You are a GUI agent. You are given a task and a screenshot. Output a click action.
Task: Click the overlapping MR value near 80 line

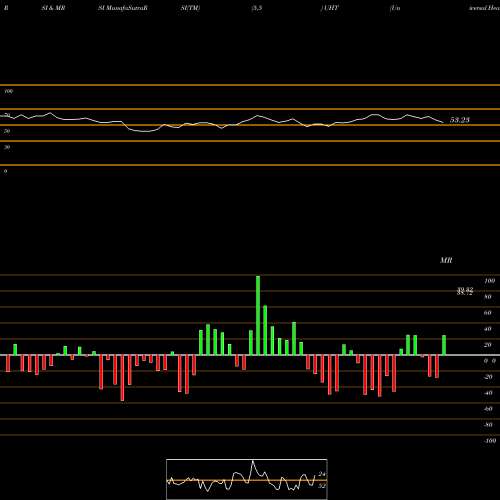point(465,292)
